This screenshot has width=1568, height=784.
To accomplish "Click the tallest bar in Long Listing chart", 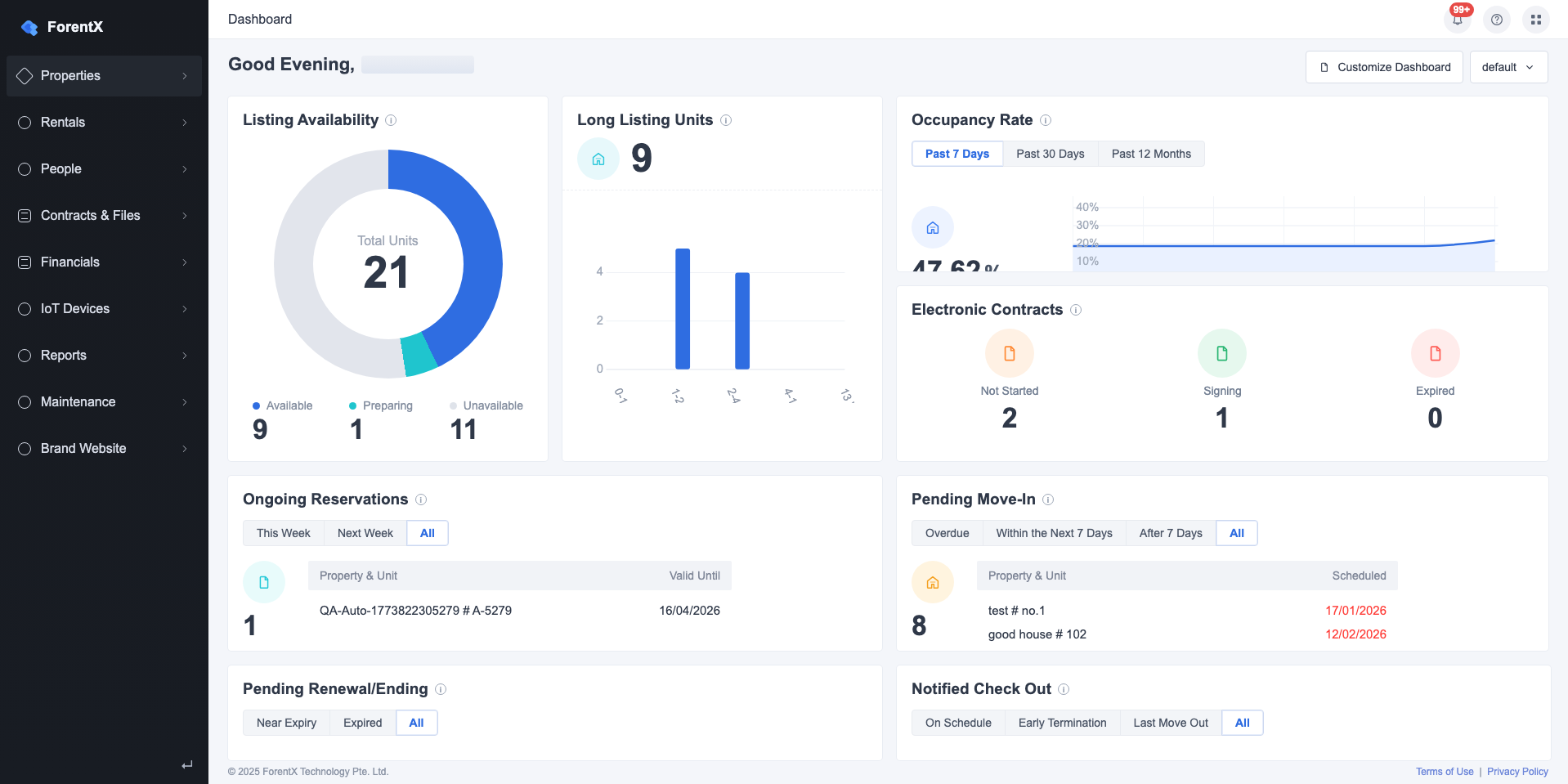I will [683, 309].
